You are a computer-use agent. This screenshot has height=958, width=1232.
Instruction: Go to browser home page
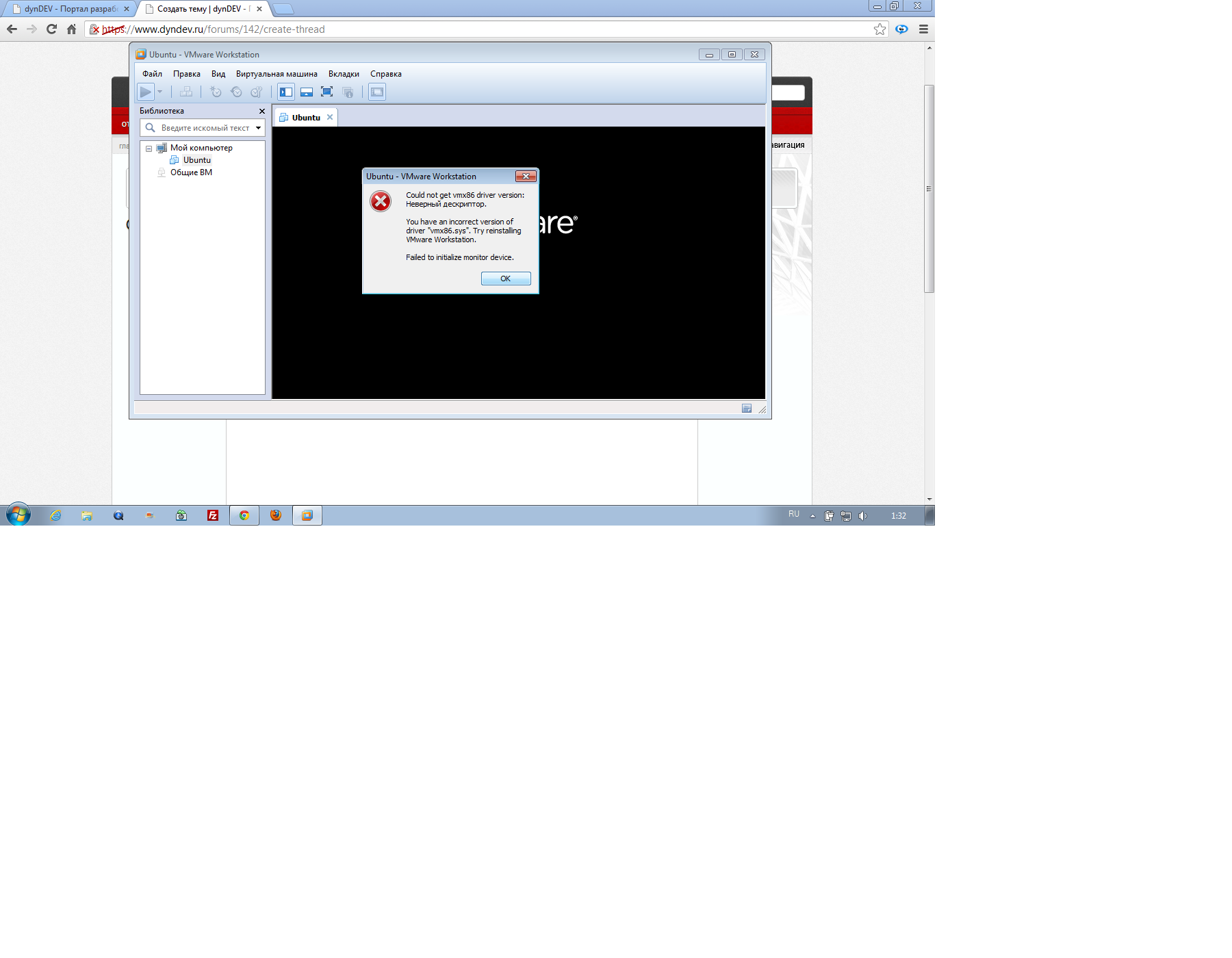click(71, 29)
